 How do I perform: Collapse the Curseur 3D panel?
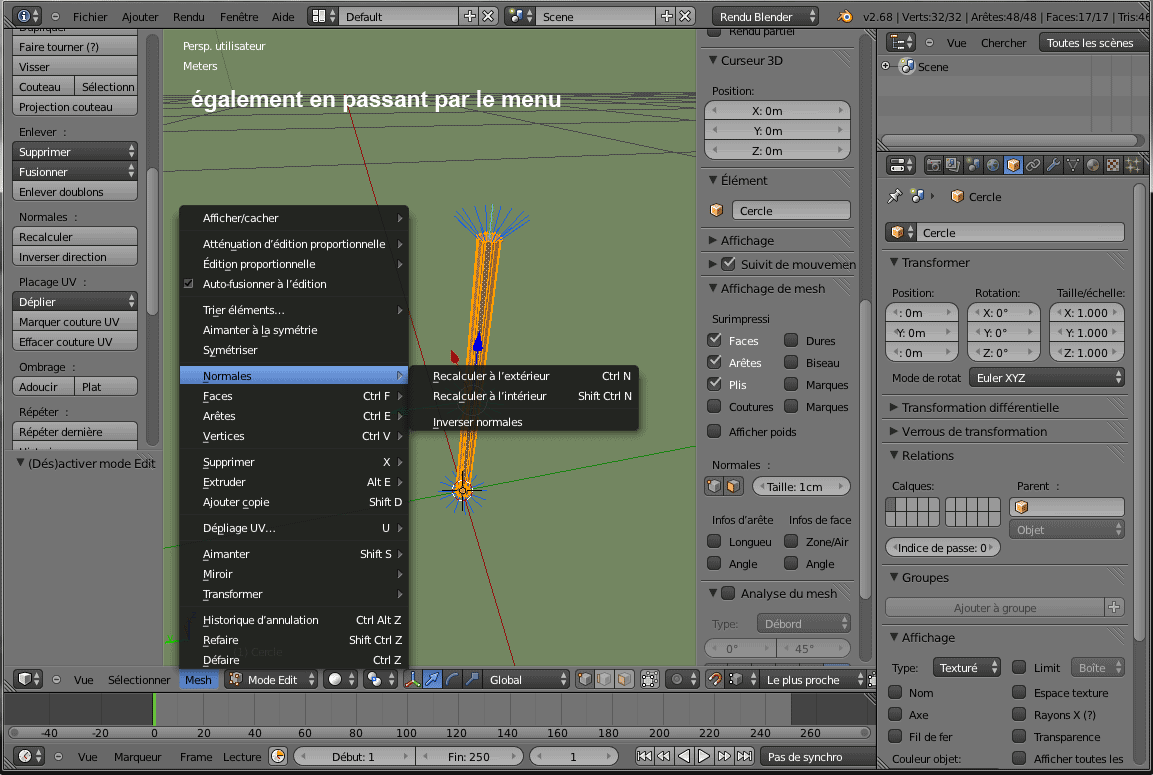pyautogui.click(x=713, y=60)
